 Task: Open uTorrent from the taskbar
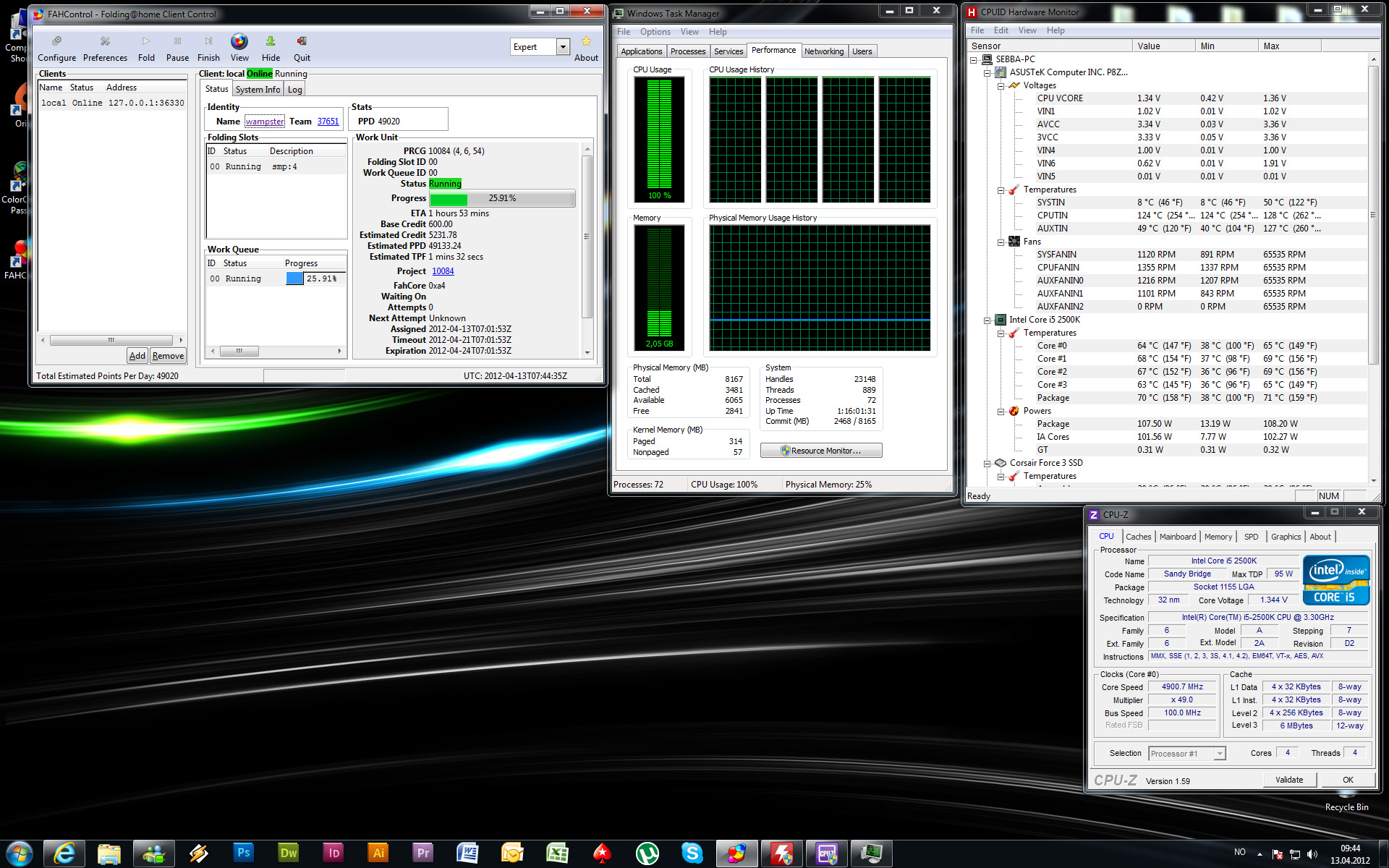647,854
